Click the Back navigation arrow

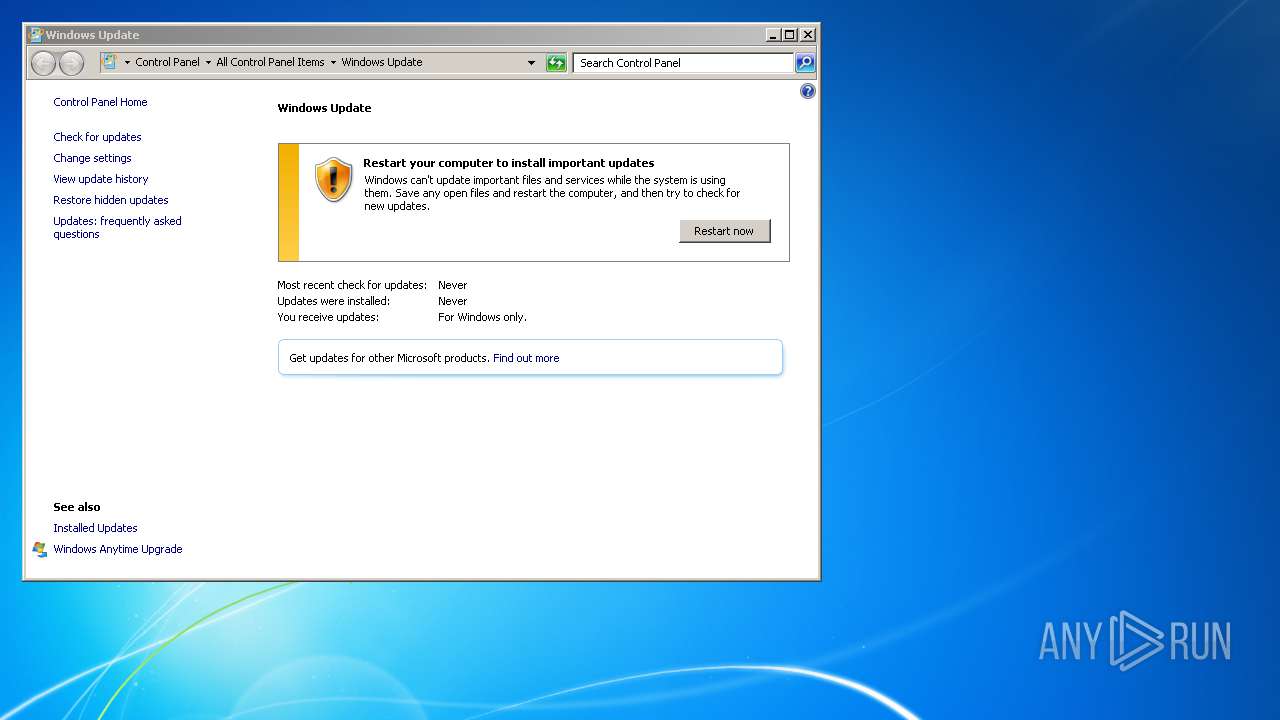coord(43,63)
